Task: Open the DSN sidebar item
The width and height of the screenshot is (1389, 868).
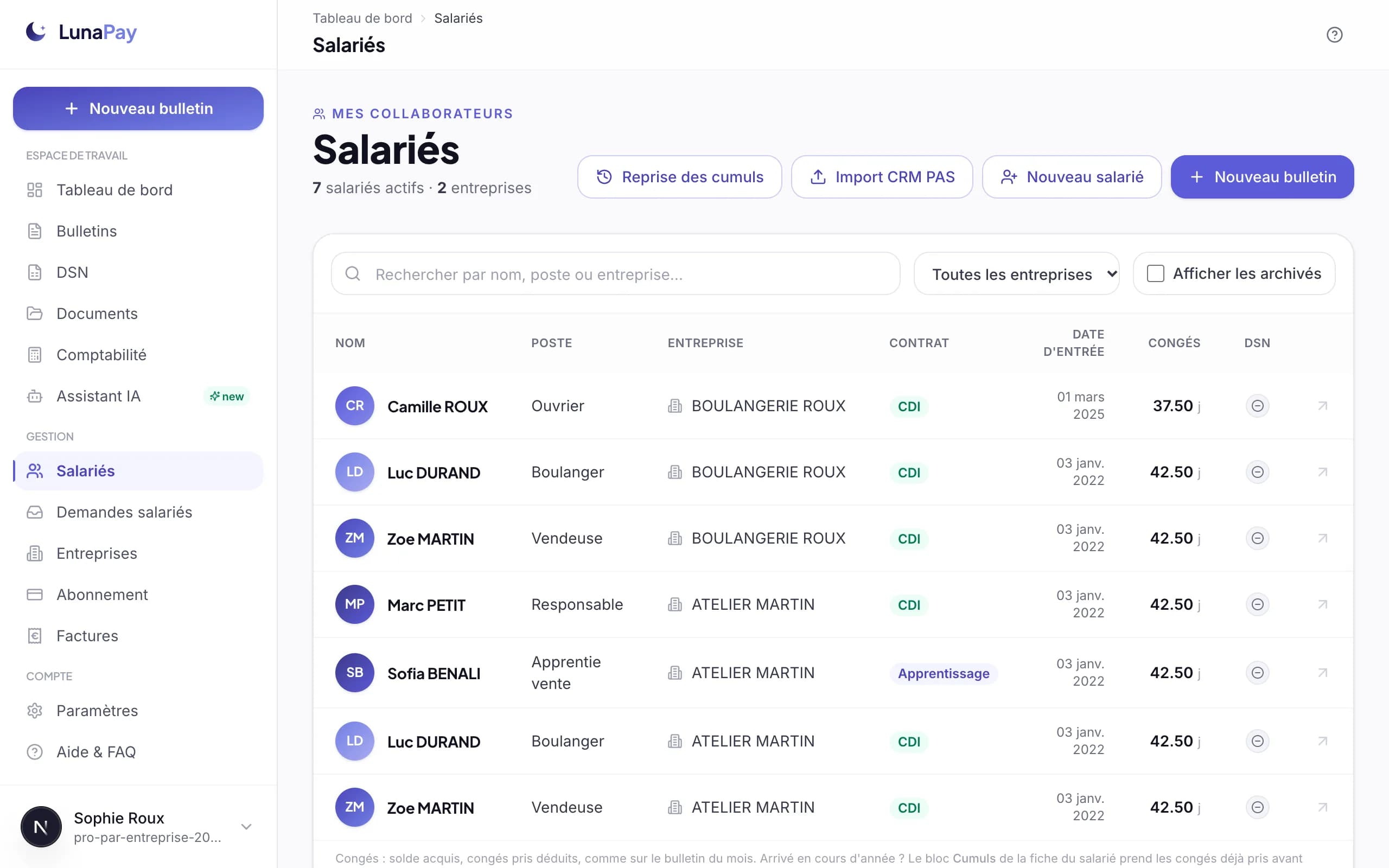Action: (138, 273)
